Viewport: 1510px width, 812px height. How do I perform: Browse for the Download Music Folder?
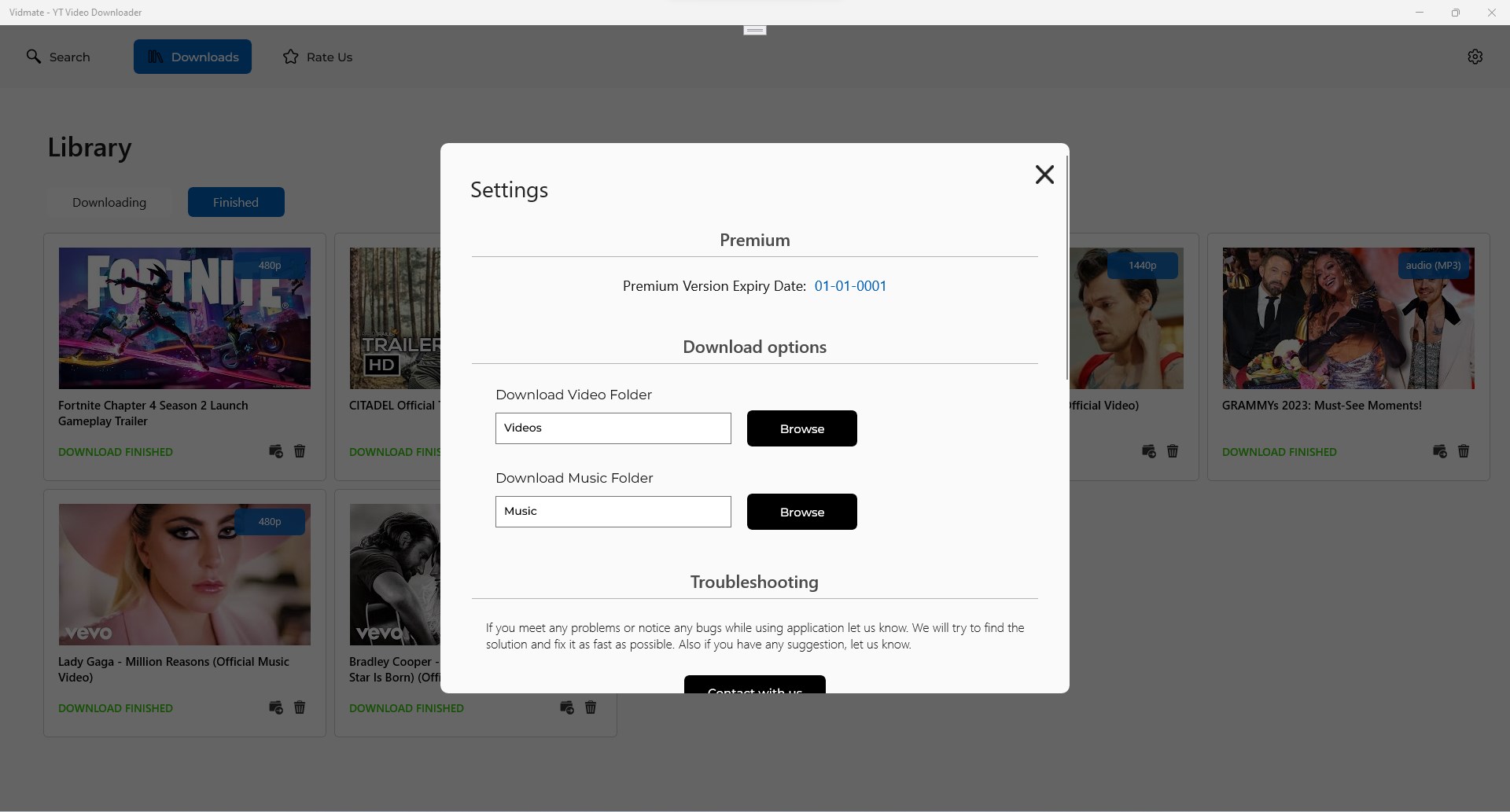[802, 512]
